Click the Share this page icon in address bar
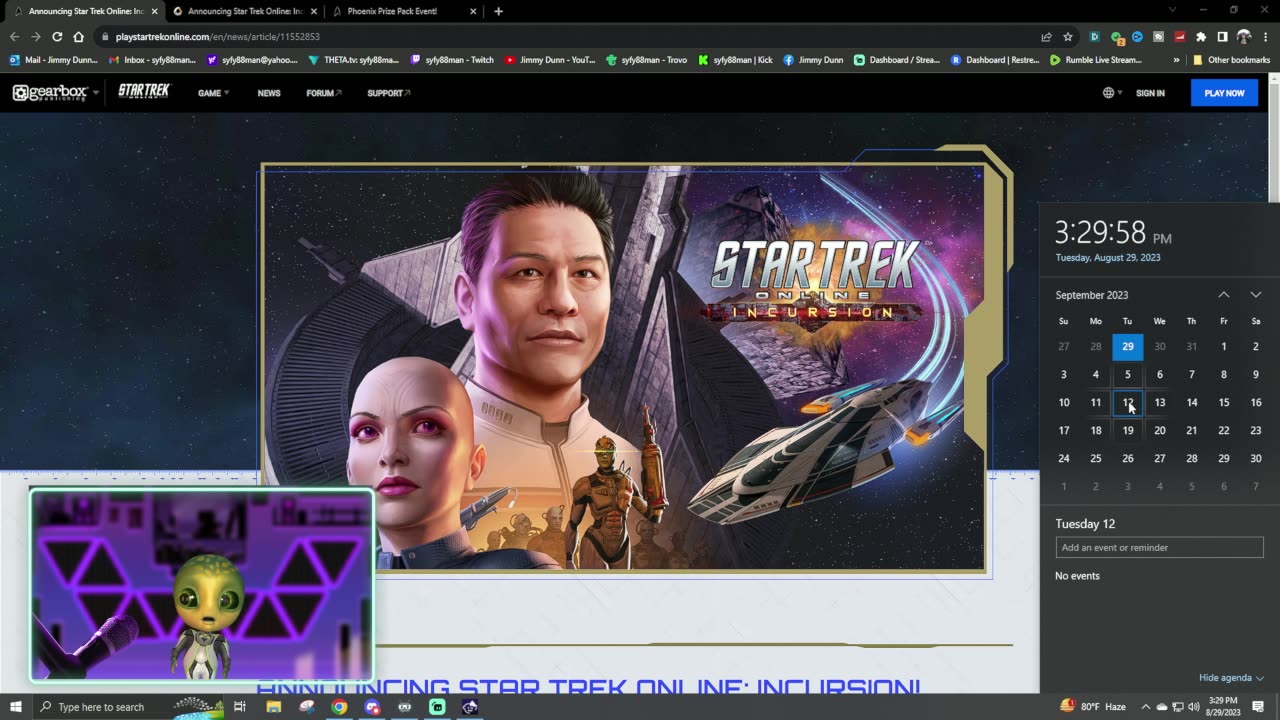 coord(1046,36)
